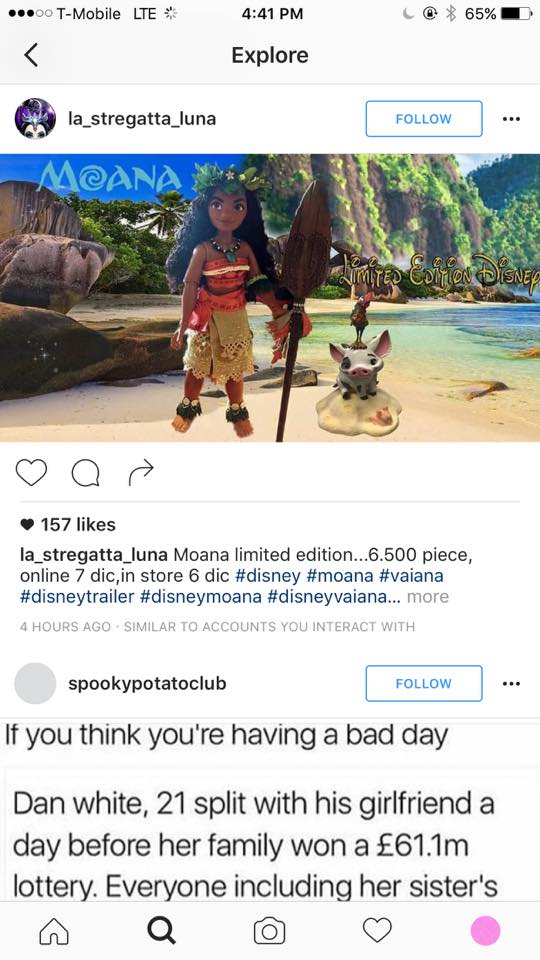This screenshot has width=540, height=960.
Task: Open the Camera tab
Action: coord(269,931)
